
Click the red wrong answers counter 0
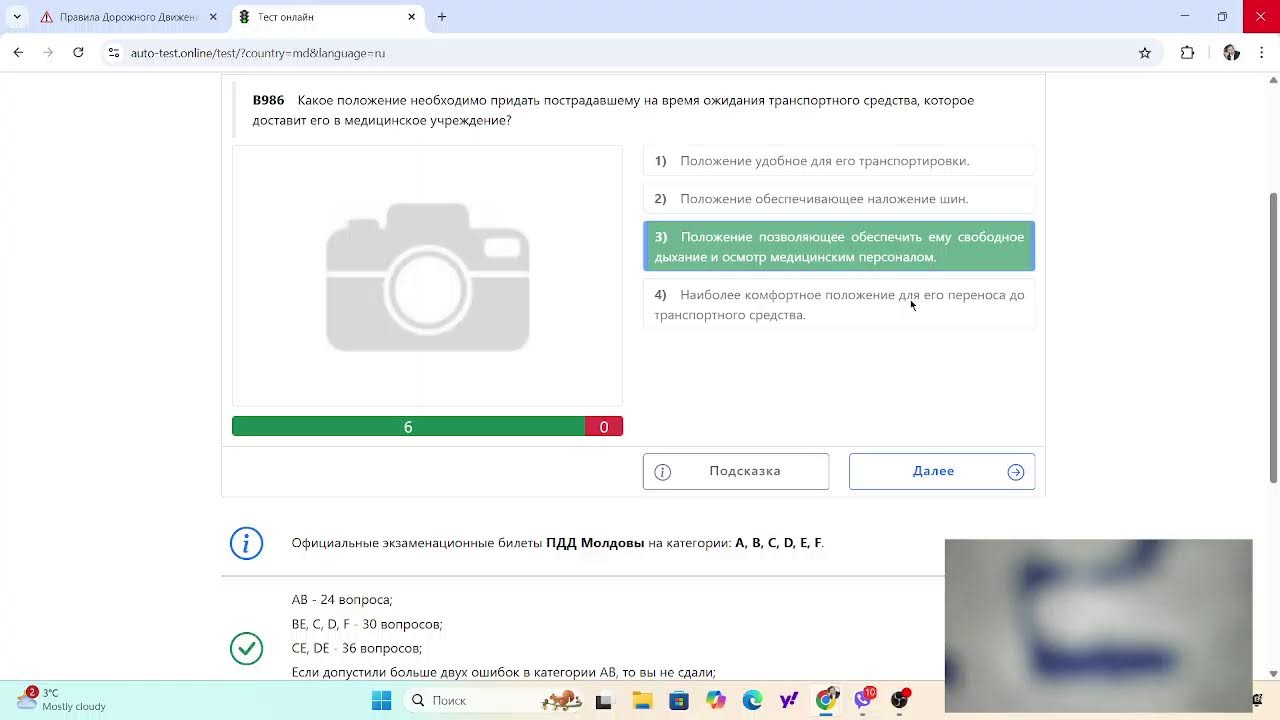[x=604, y=427]
